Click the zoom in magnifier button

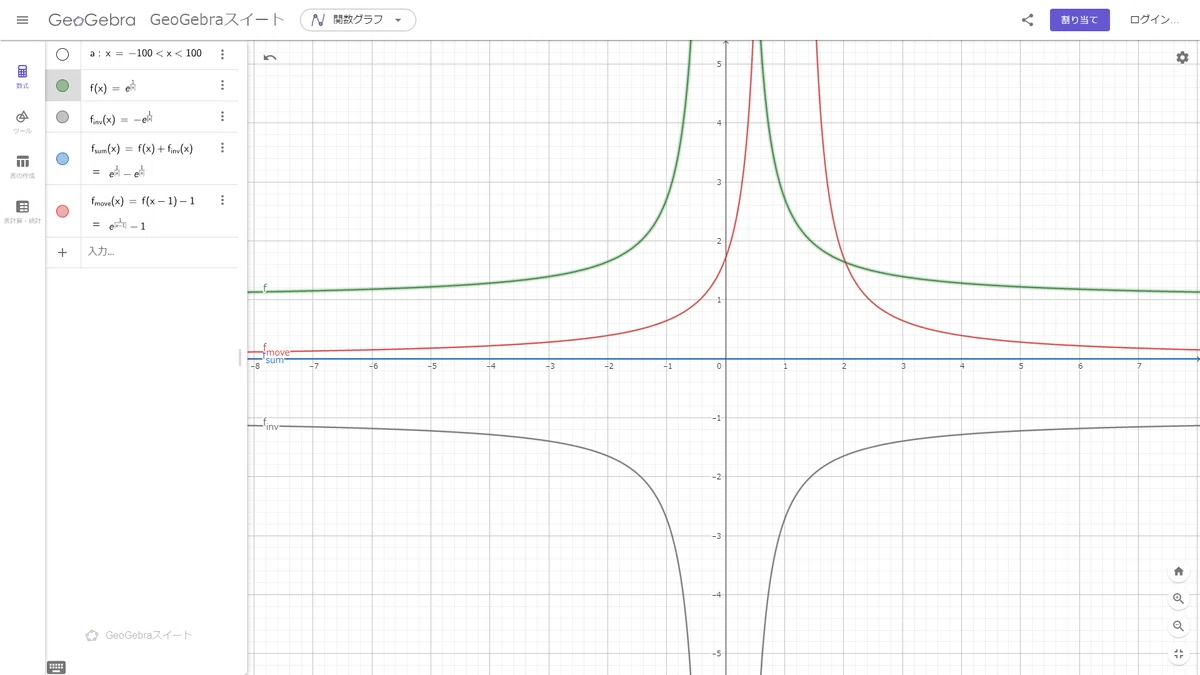click(x=1178, y=599)
